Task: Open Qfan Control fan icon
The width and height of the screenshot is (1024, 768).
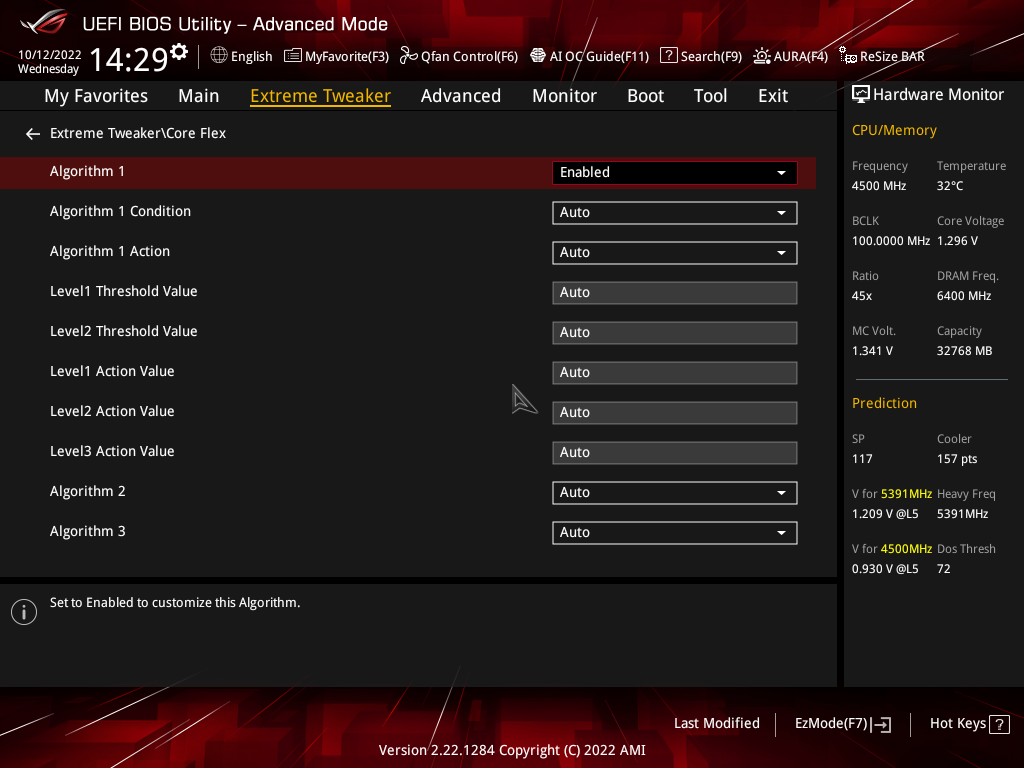Action: pyautogui.click(x=409, y=56)
